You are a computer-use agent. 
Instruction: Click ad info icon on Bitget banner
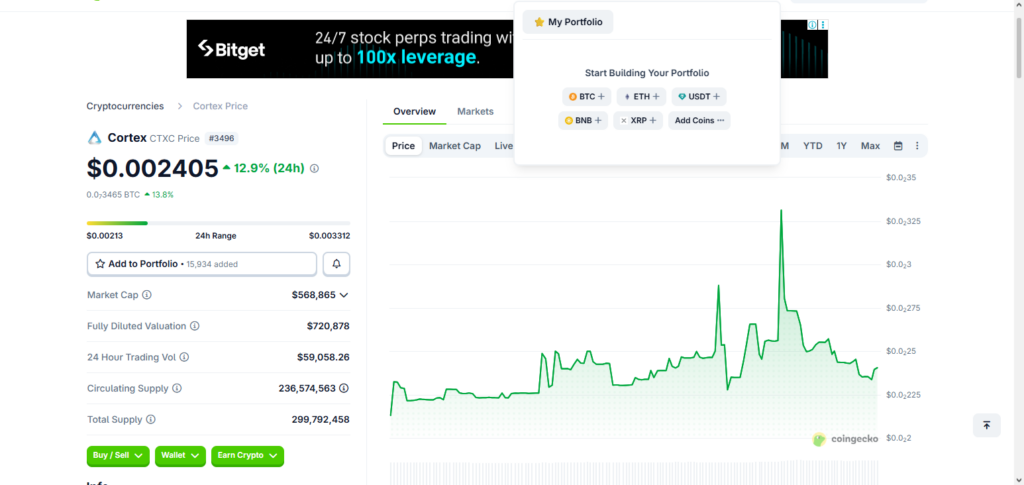click(812, 25)
